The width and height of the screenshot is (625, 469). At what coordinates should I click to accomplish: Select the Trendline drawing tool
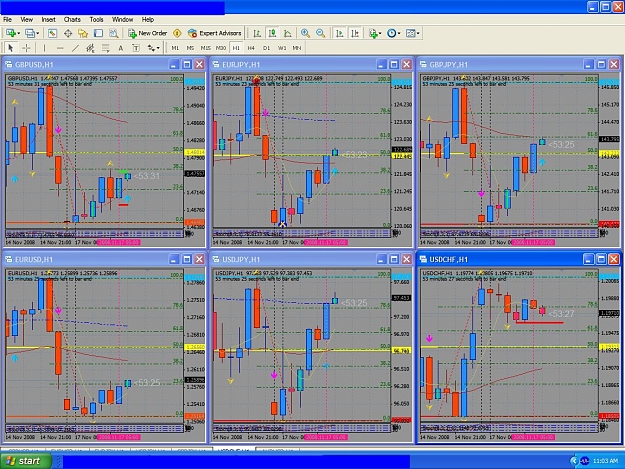point(75,48)
